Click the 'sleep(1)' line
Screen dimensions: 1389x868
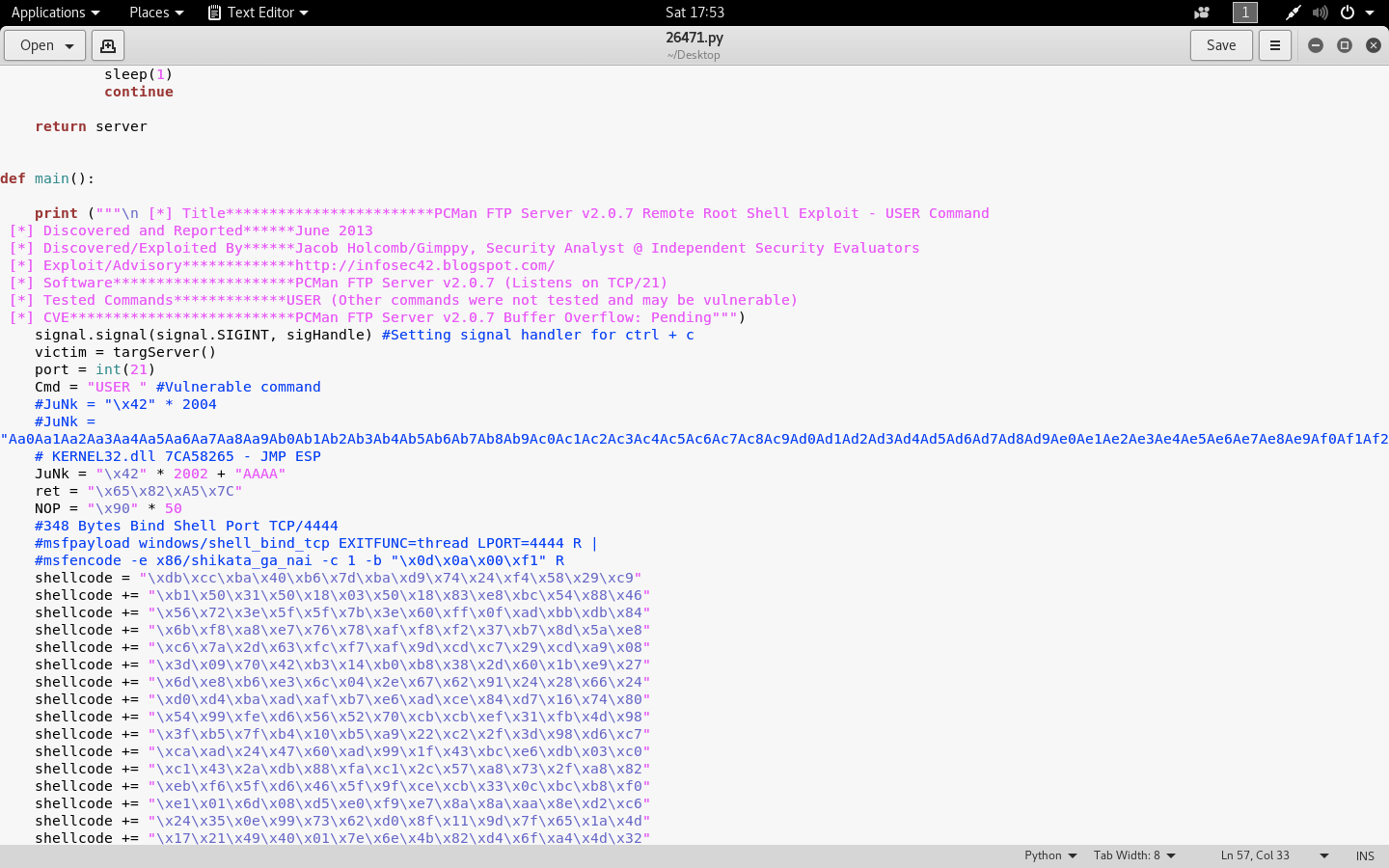[x=139, y=74]
